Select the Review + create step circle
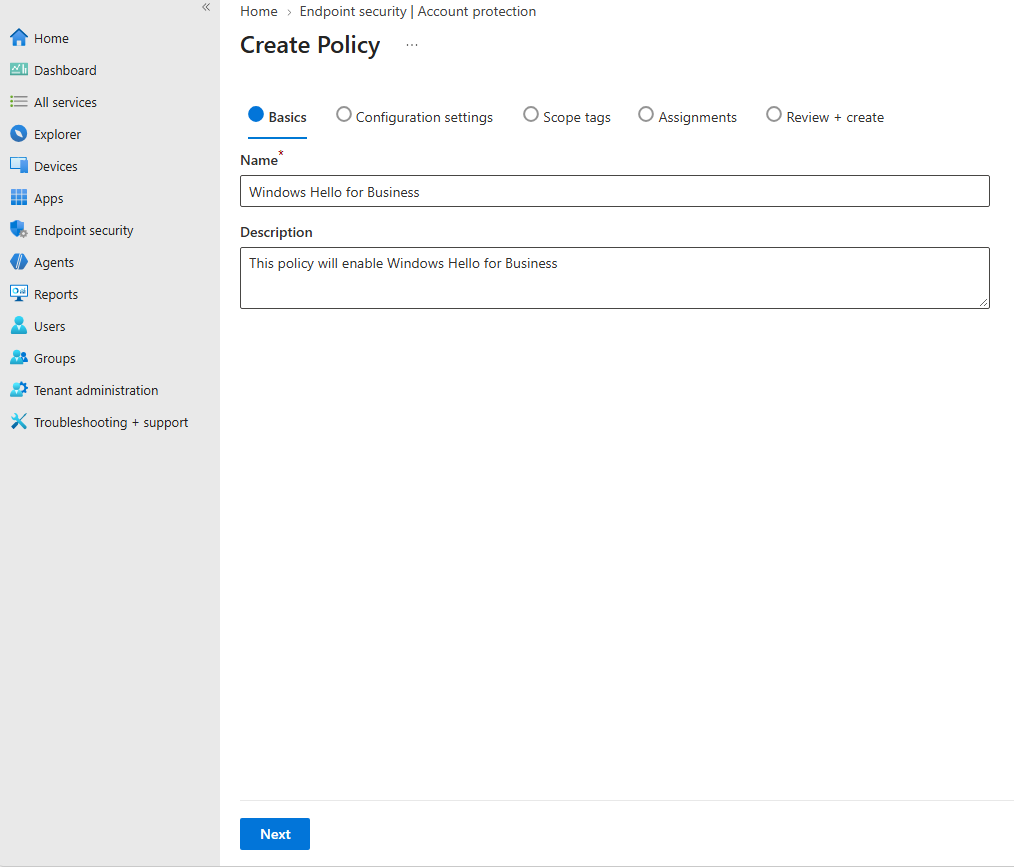This screenshot has height=867, width=1014. [774, 114]
